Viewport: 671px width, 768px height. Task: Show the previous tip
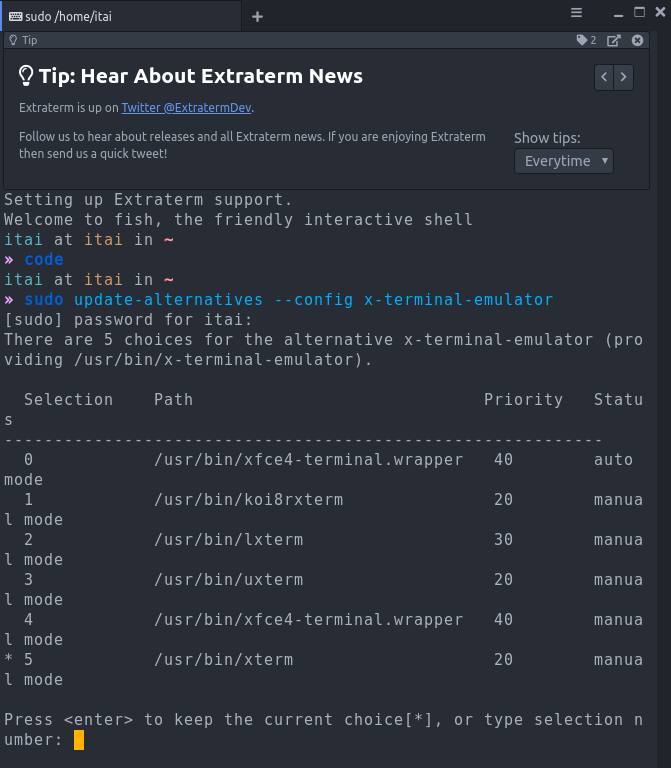point(604,77)
